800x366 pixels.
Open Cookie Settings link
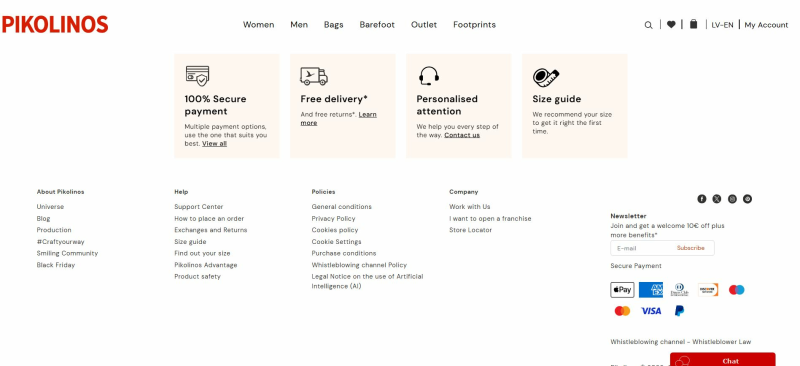pyautogui.click(x=336, y=242)
